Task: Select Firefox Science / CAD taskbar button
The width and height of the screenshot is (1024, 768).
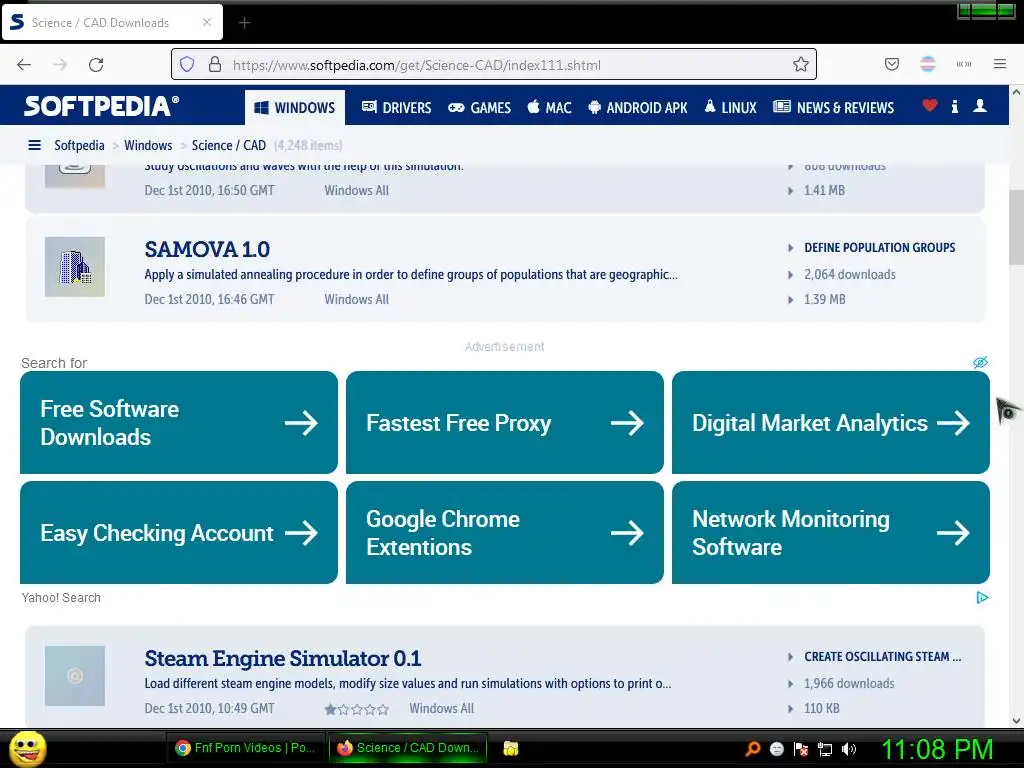Action: tap(408, 748)
